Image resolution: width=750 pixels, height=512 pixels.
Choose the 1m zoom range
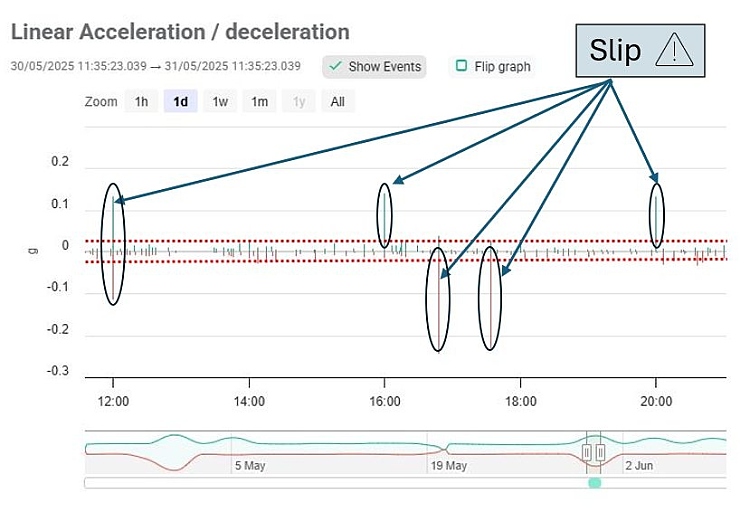pos(259,101)
